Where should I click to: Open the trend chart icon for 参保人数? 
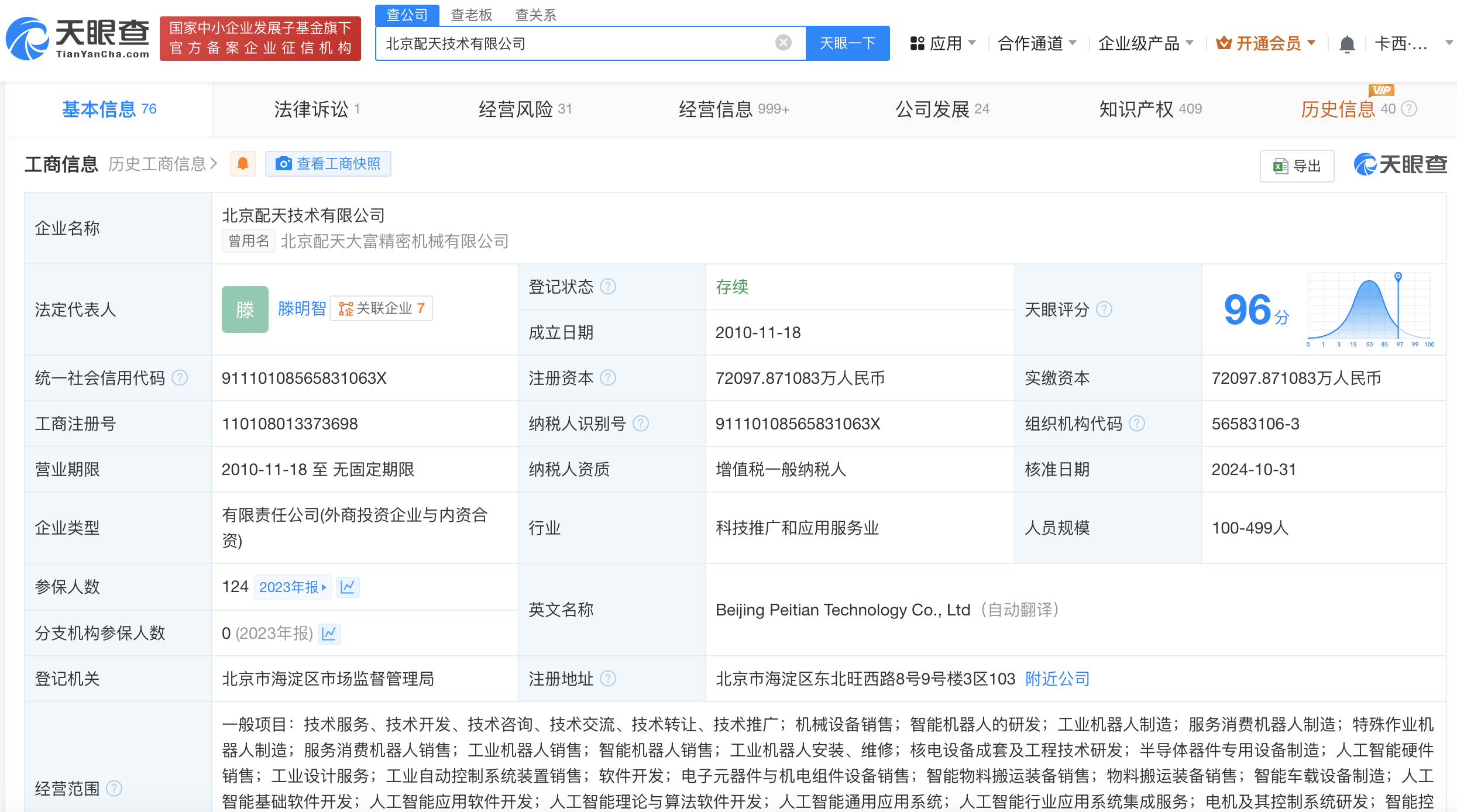(x=348, y=587)
